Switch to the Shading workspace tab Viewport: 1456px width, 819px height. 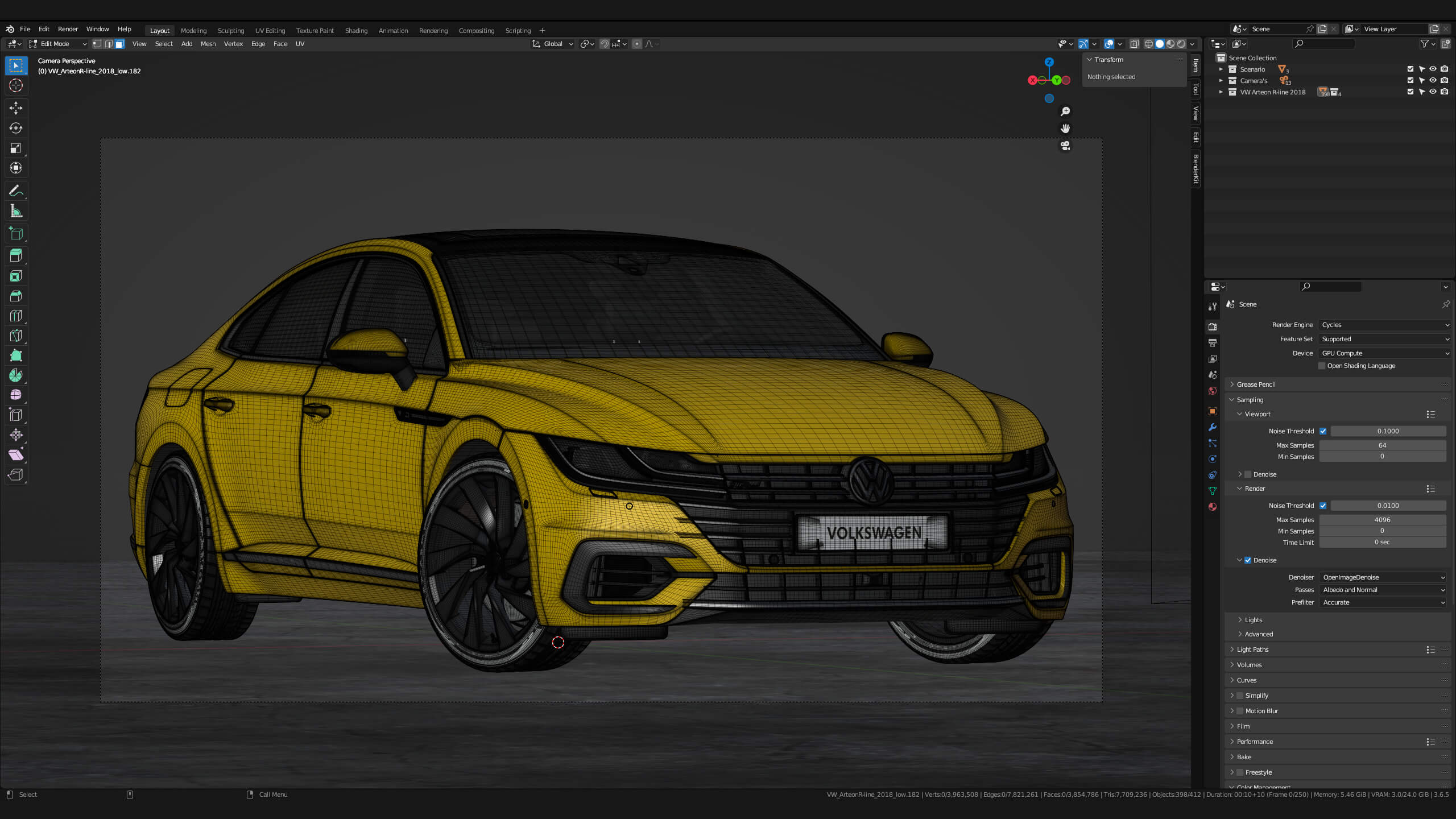coord(356,31)
